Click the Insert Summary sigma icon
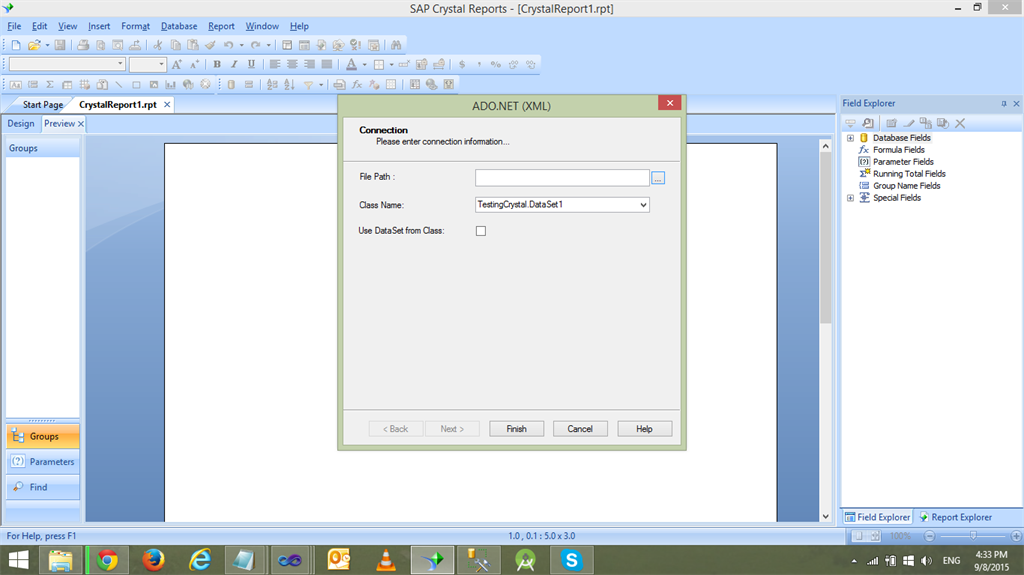 [50, 84]
